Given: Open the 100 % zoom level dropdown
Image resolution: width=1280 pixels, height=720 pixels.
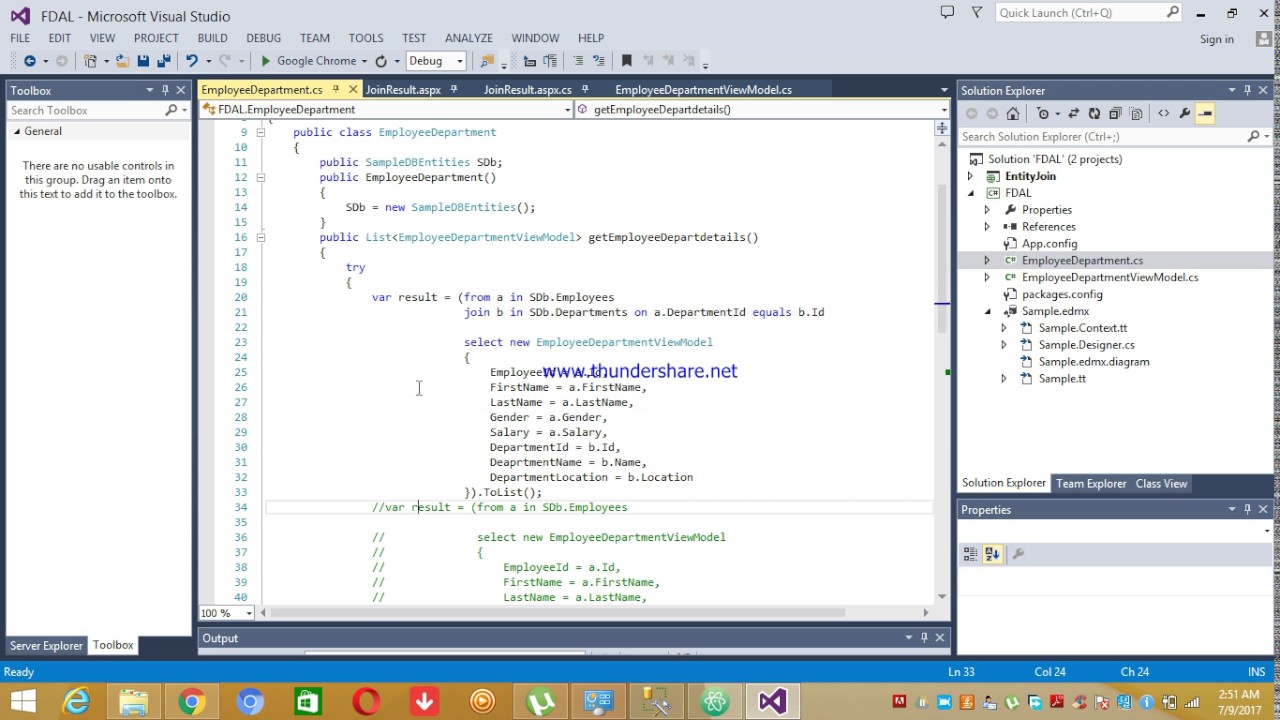Looking at the screenshot, I should pyautogui.click(x=250, y=613).
